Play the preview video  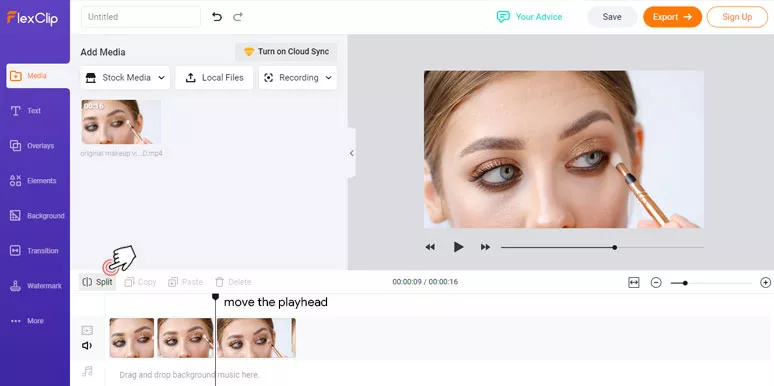click(459, 247)
